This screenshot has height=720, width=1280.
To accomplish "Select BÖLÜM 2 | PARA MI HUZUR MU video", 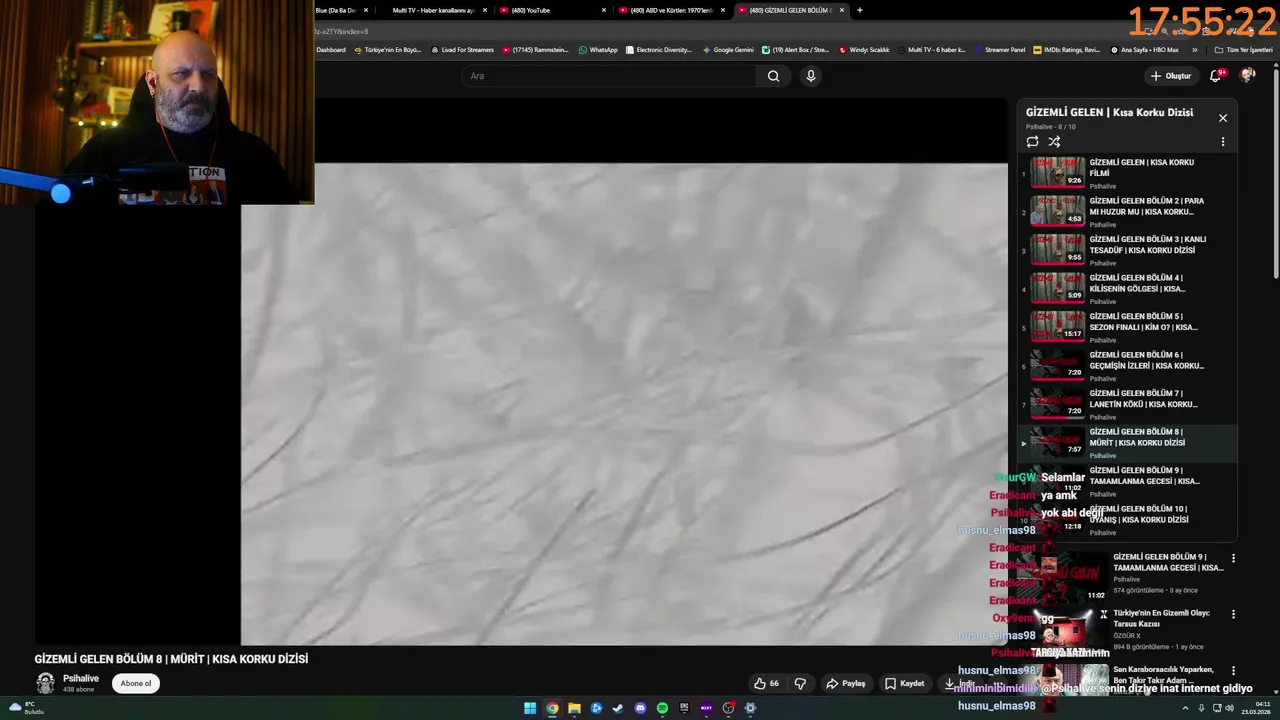I will (x=1127, y=212).
